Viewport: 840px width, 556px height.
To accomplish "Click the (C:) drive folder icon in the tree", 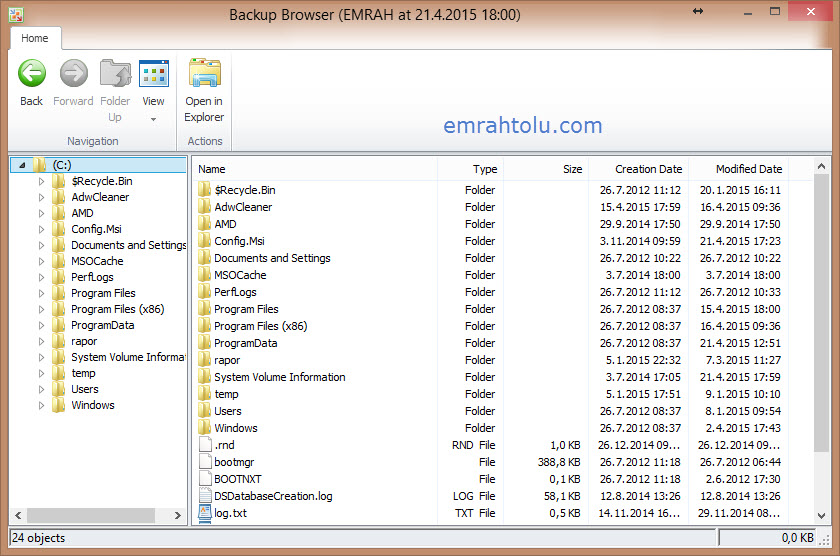I will point(40,165).
